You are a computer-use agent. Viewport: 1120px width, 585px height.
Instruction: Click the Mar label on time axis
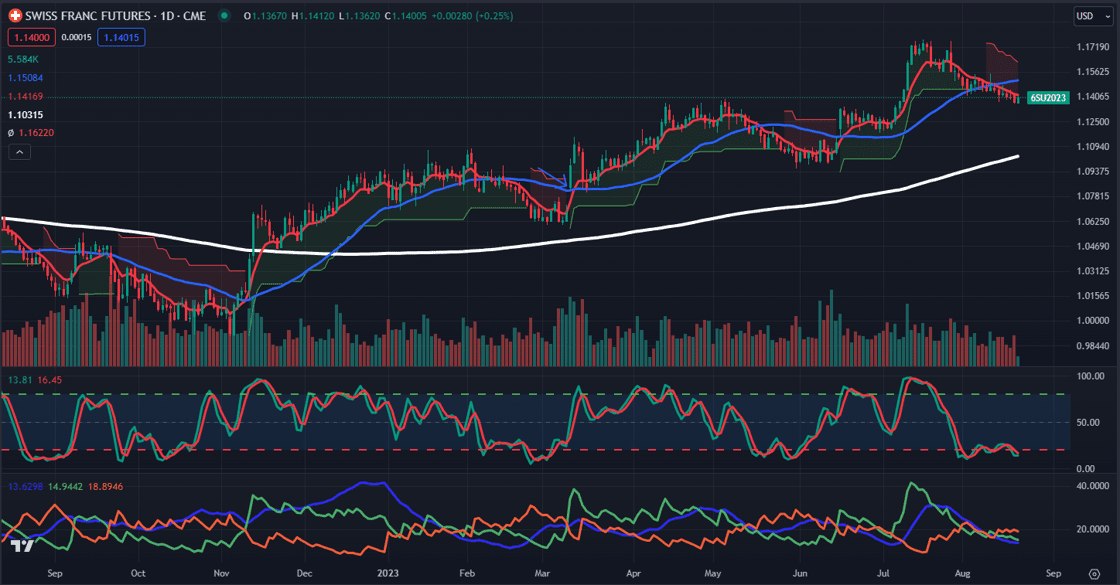542,574
